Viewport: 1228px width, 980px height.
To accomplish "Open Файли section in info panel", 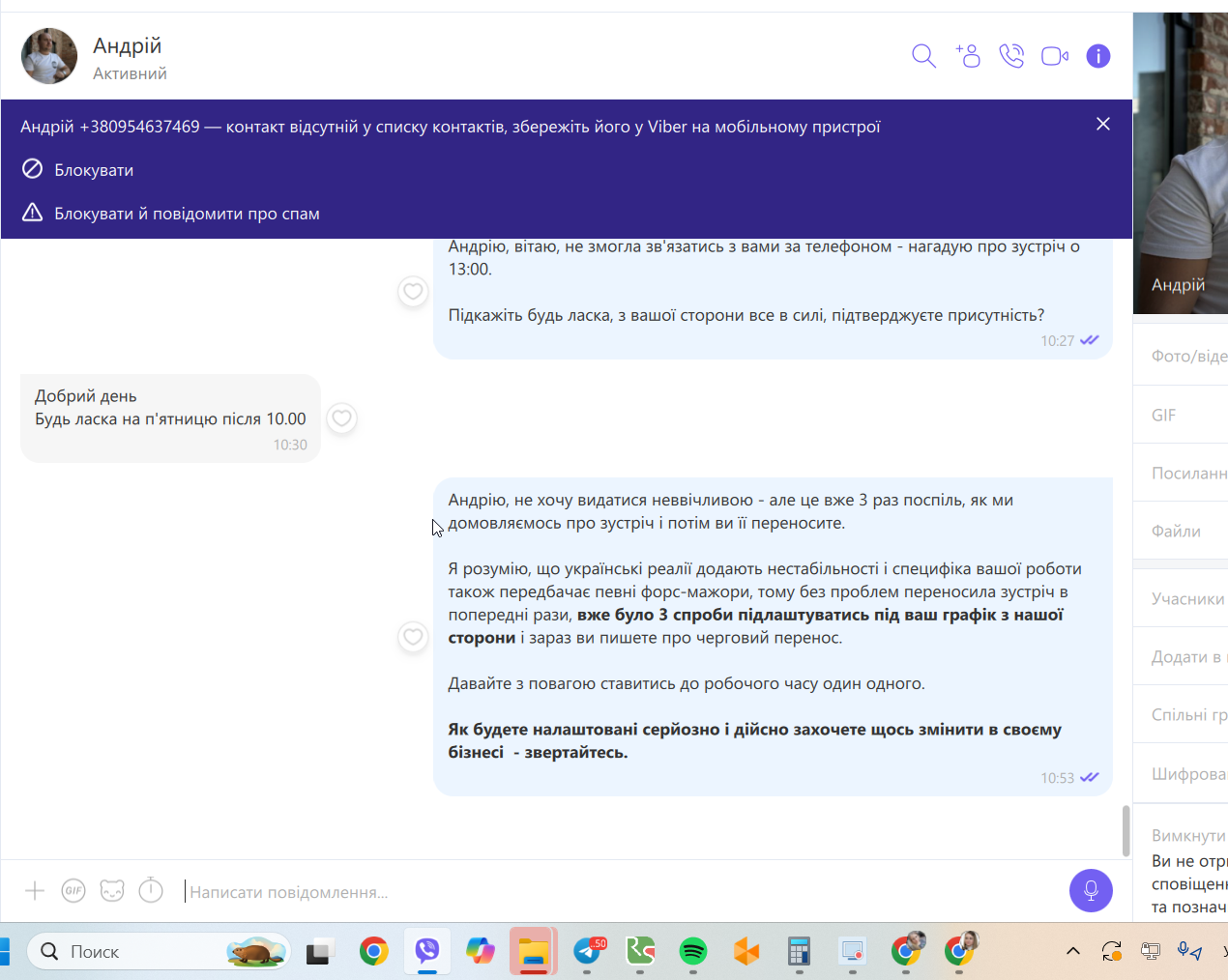I will [x=1181, y=531].
